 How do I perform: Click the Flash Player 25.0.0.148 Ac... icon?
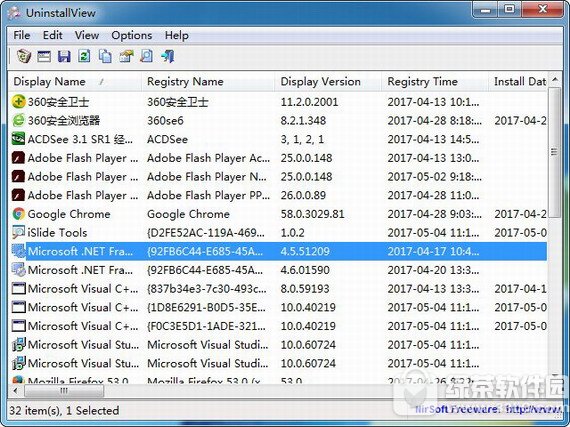coord(19,158)
